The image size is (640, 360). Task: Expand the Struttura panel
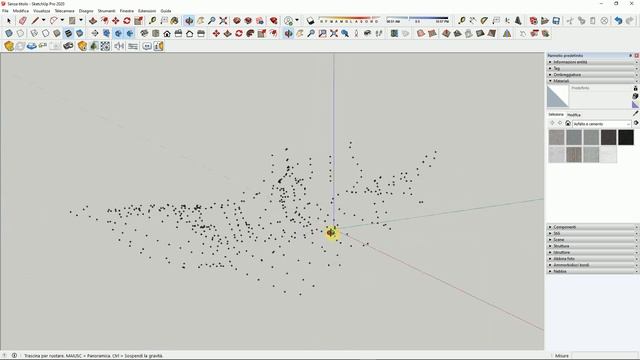coord(593,246)
